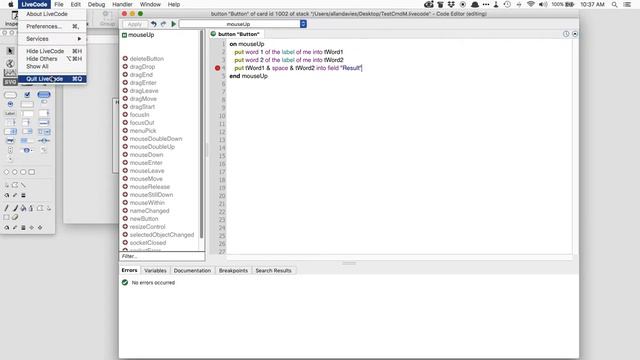Open the Debug menu in menu bar
Screen dimensions: 640x360
tap(96, 4)
